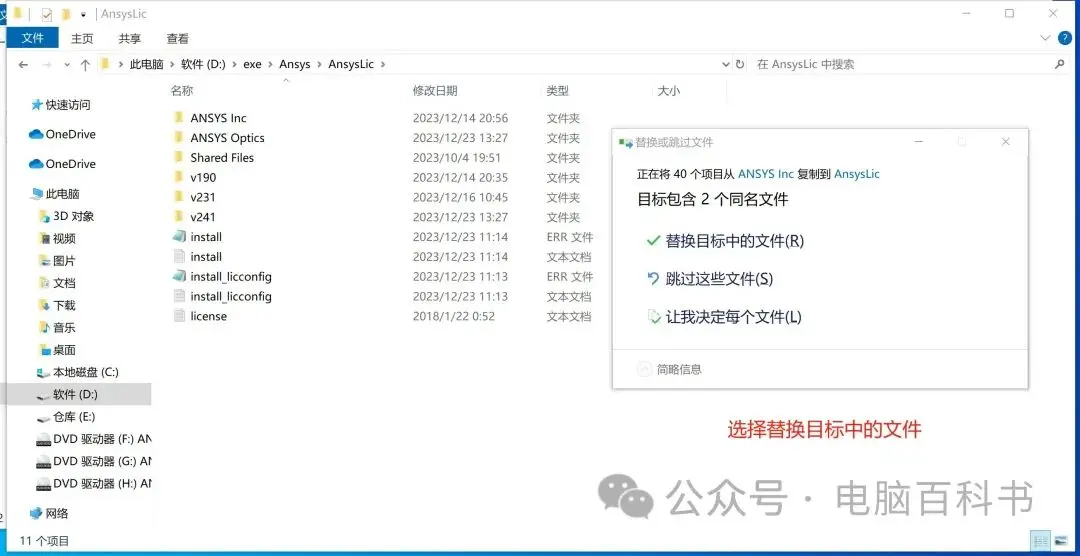Sort by the 大小 column header

(x=669, y=90)
